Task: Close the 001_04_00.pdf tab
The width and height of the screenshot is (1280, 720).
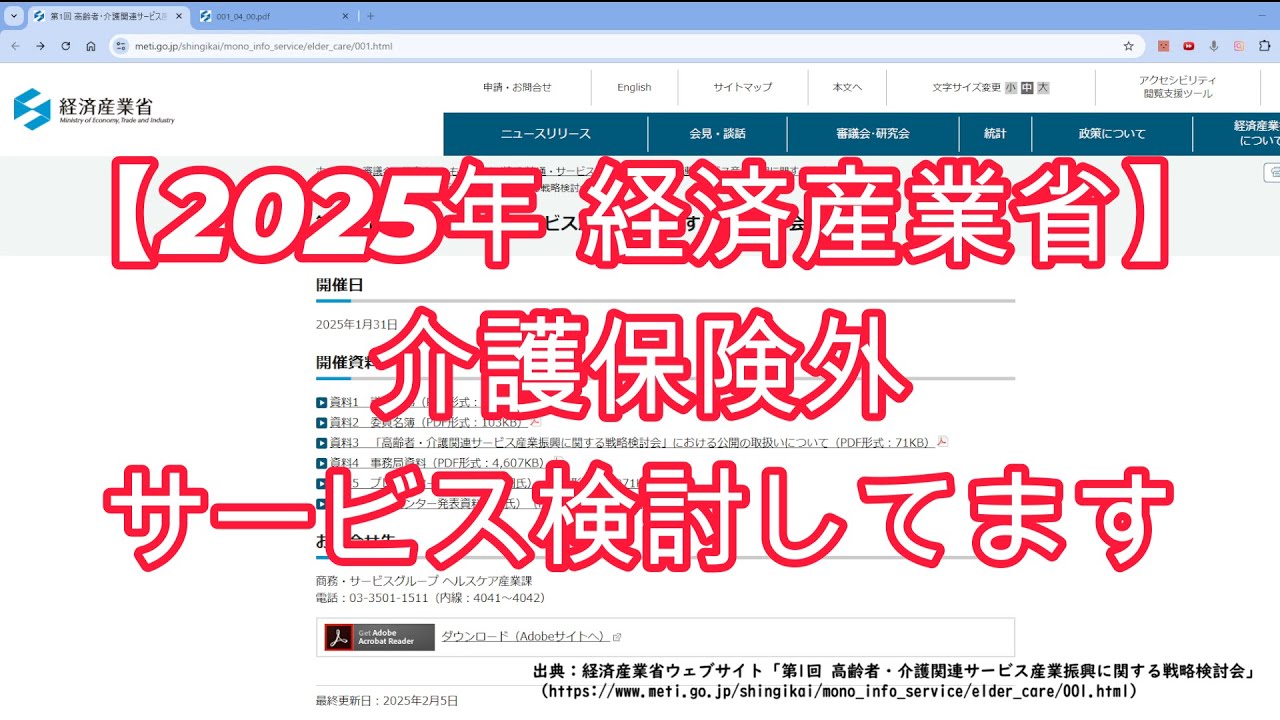Action: pyautogui.click(x=345, y=16)
